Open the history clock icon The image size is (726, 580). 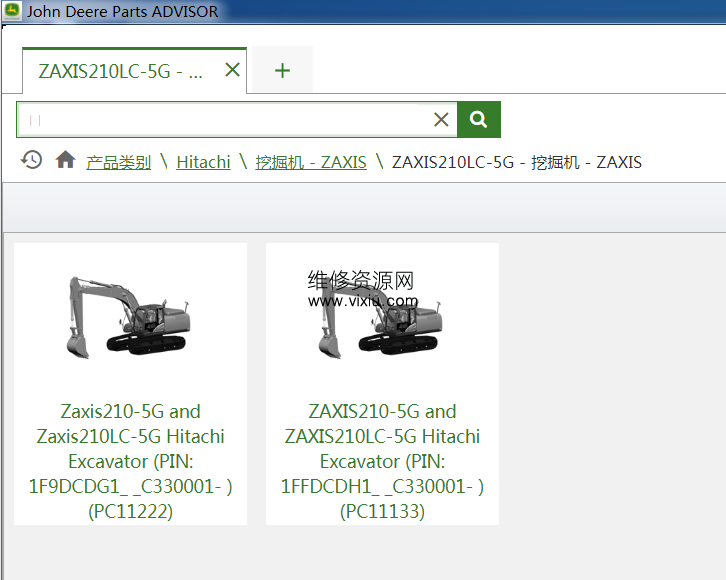click(32, 160)
